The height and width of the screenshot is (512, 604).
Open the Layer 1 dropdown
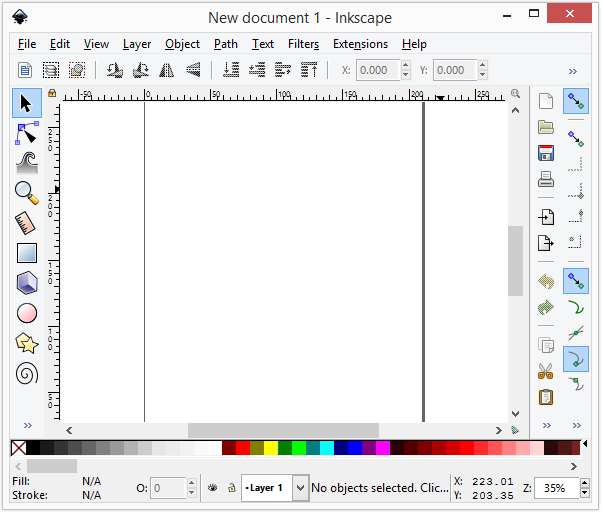click(x=300, y=488)
